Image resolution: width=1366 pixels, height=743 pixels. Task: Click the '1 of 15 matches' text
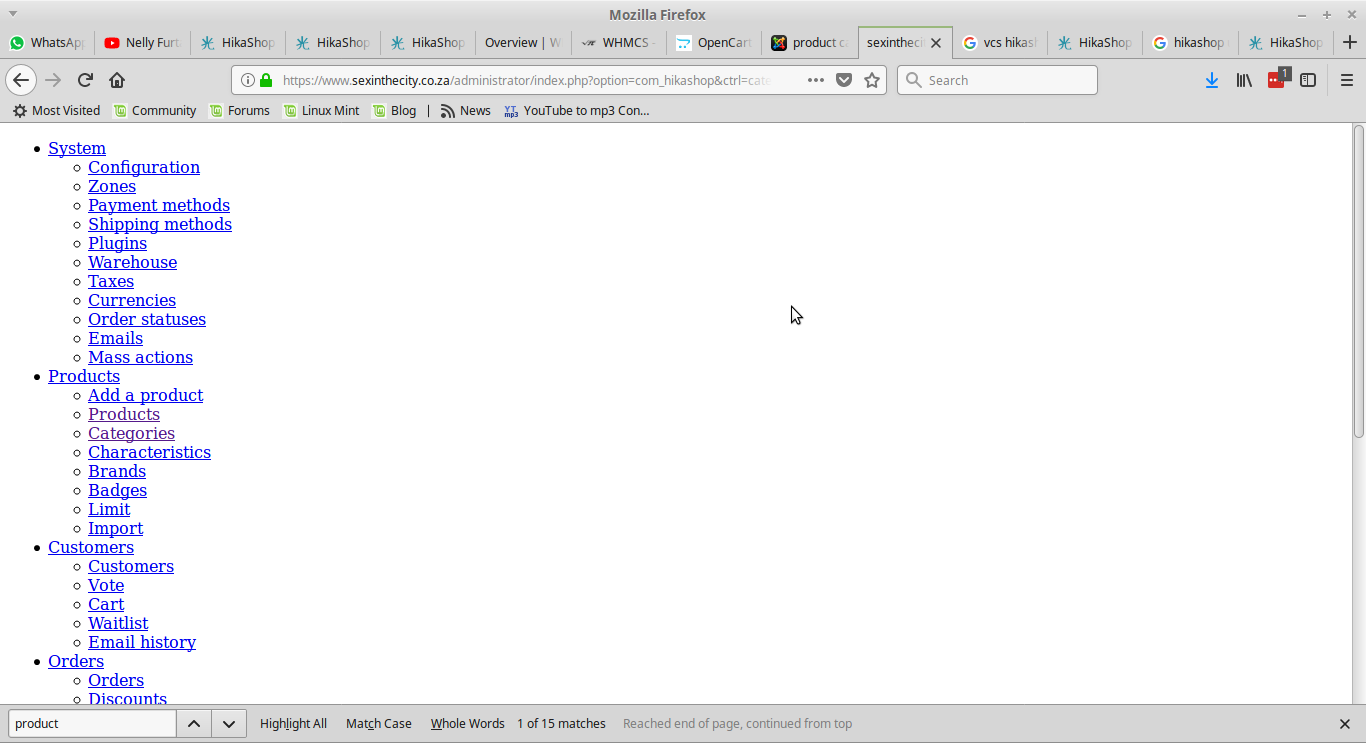tap(561, 723)
